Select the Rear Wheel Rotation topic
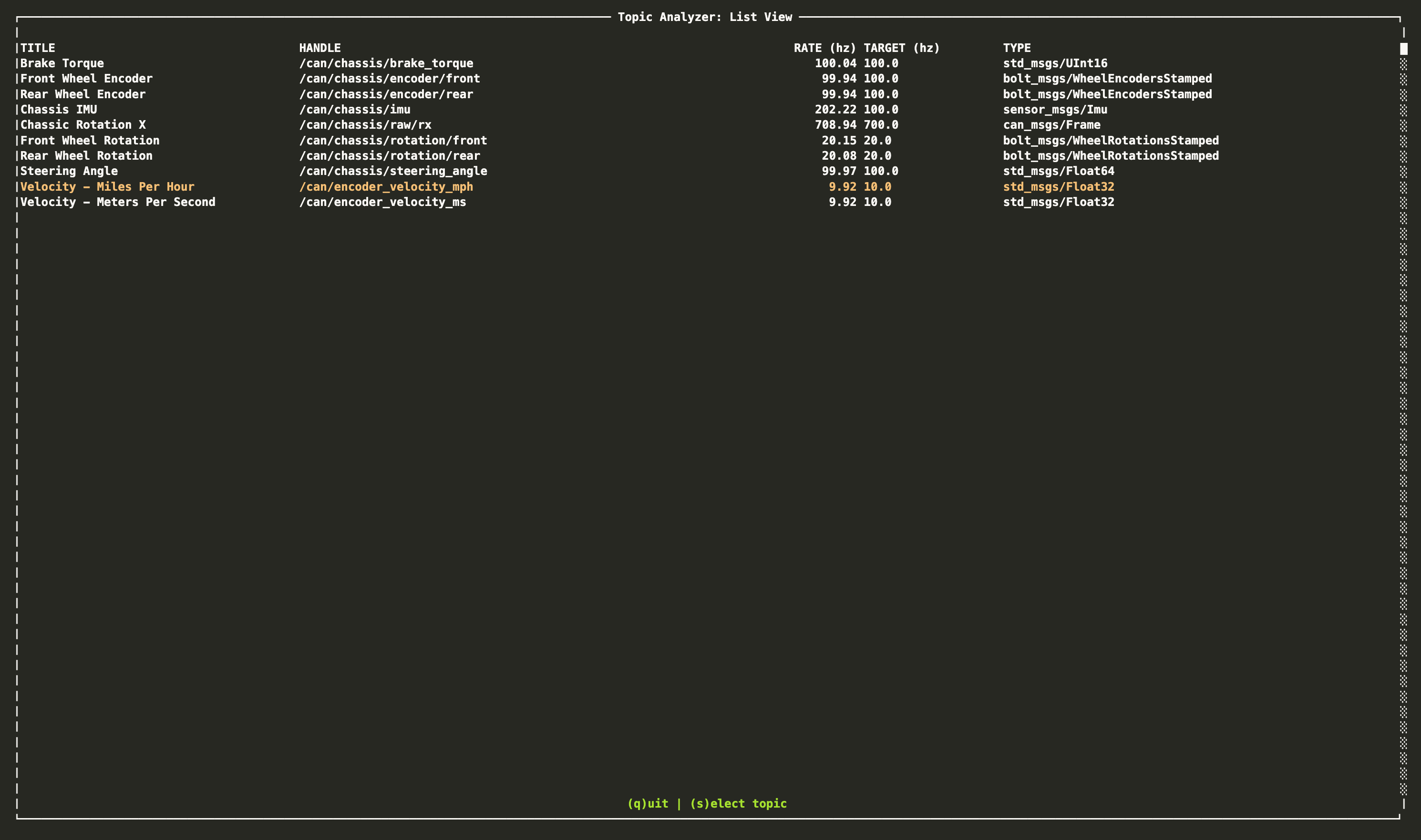 [86, 156]
